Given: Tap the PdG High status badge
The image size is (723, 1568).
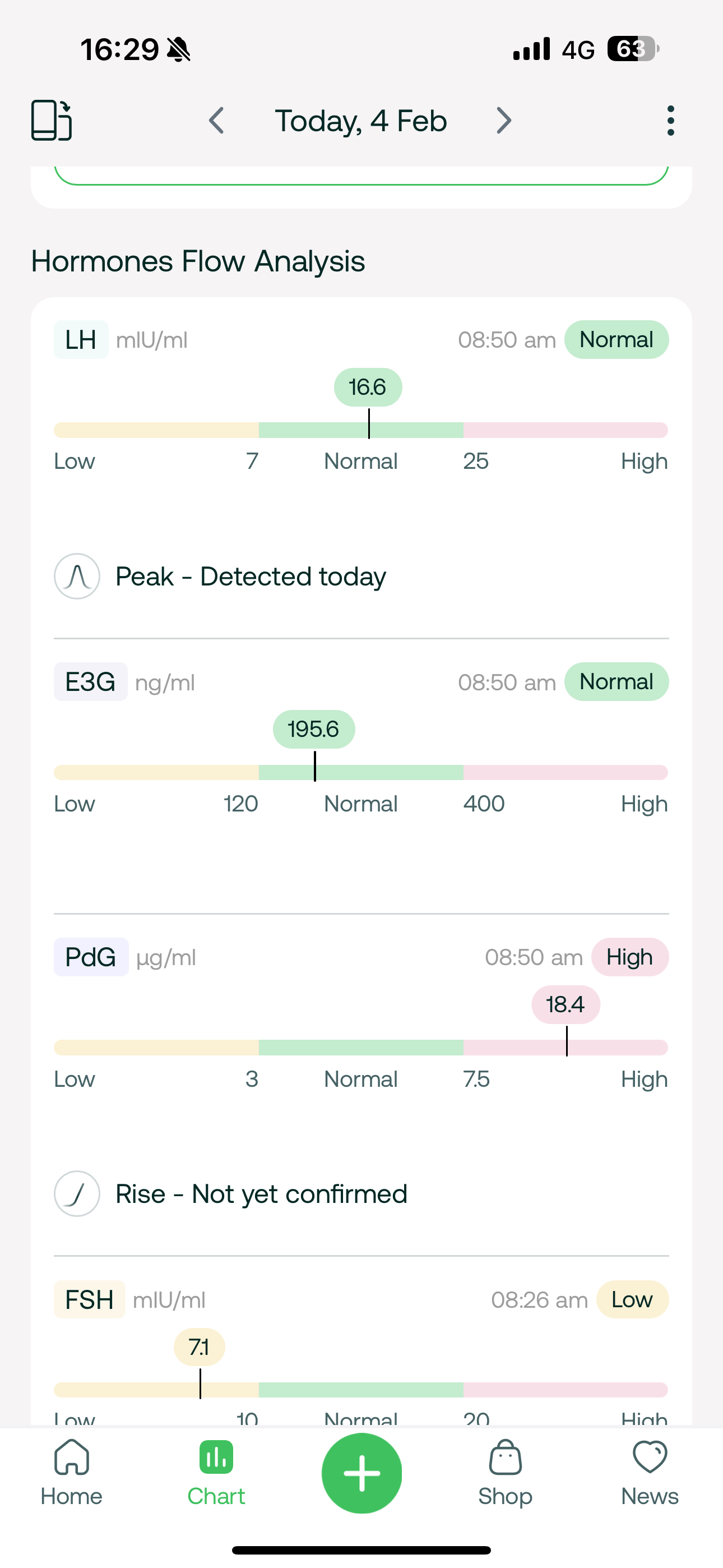Looking at the screenshot, I should tap(629, 957).
